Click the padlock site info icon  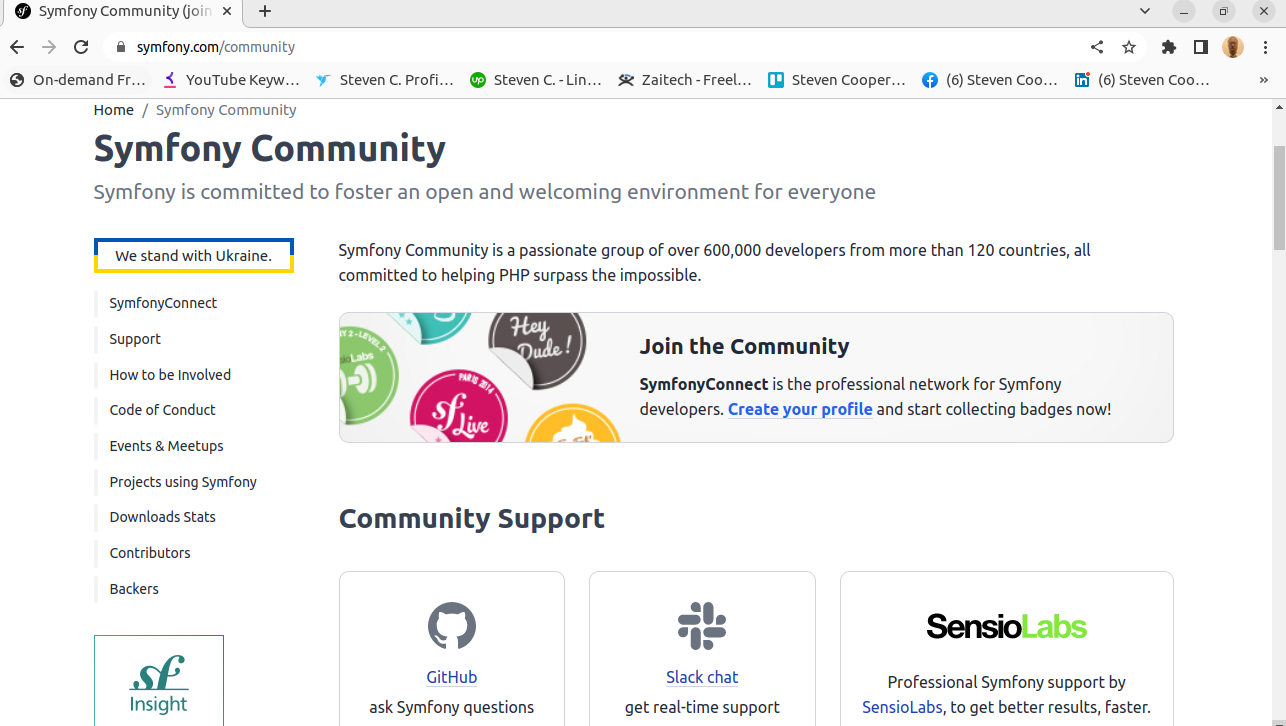pyautogui.click(x=121, y=47)
